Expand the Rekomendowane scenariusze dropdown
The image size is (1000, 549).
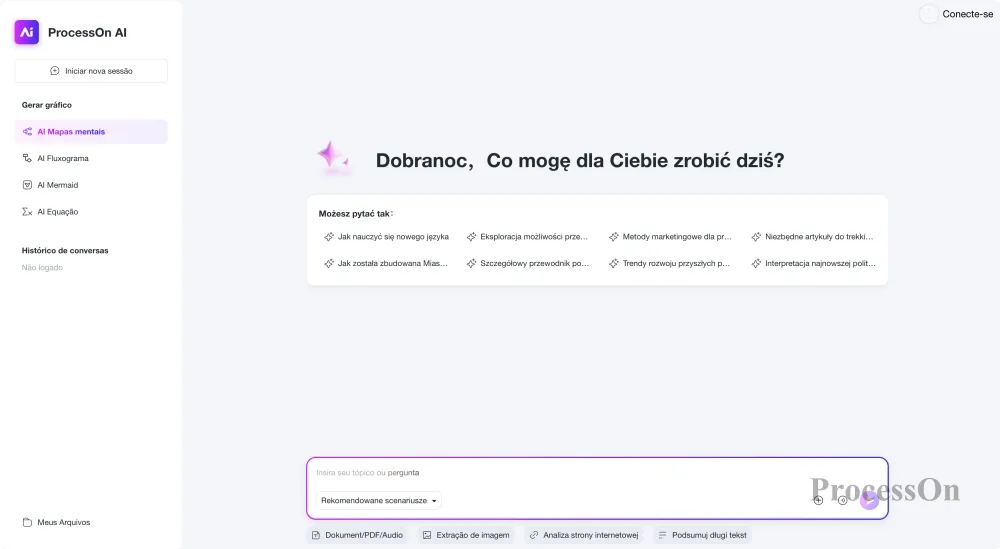pyautogui.click(x=379, y=501)
